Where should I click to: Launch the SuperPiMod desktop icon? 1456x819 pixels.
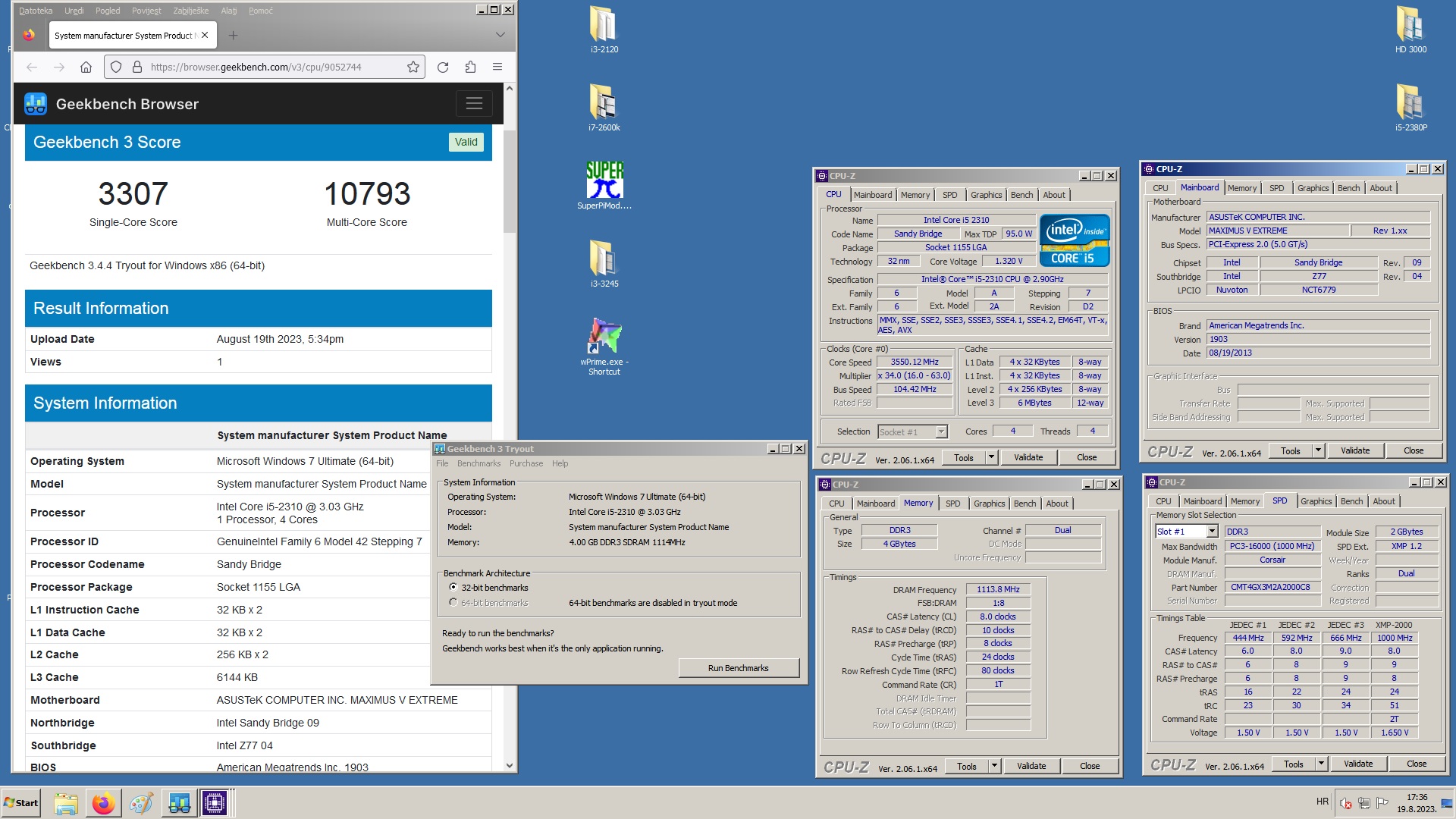point(604,186)
